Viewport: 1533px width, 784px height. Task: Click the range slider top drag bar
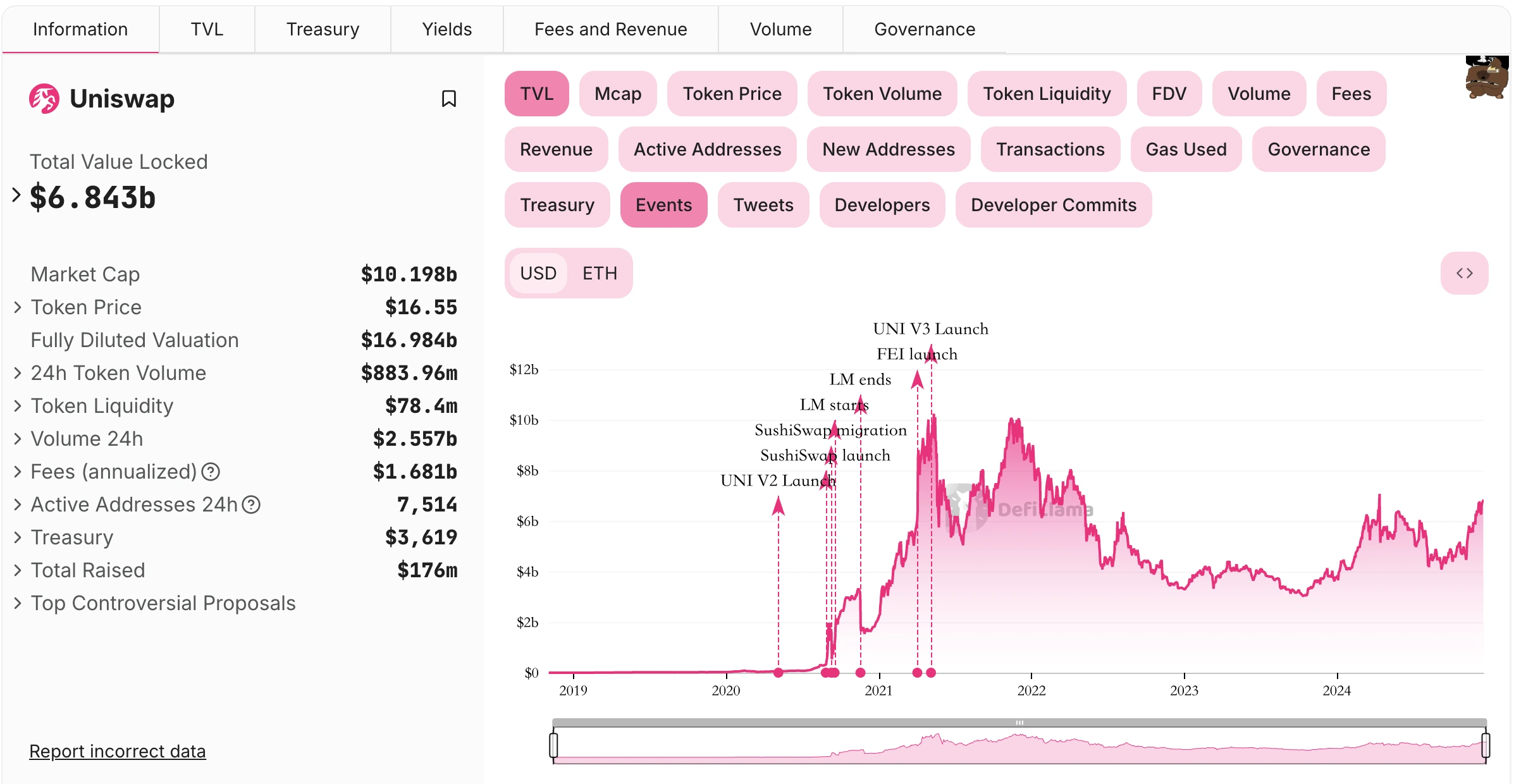(x=1019, y=722)
